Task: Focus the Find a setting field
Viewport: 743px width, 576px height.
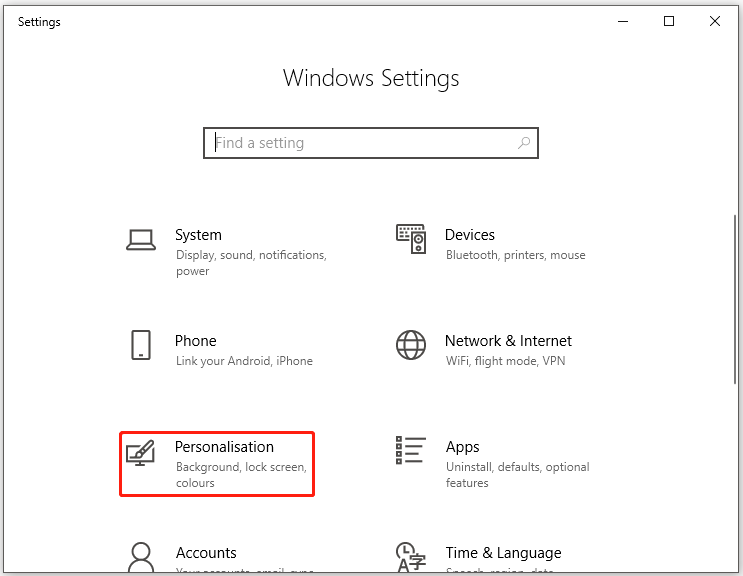Action: [x=371, y=143]
